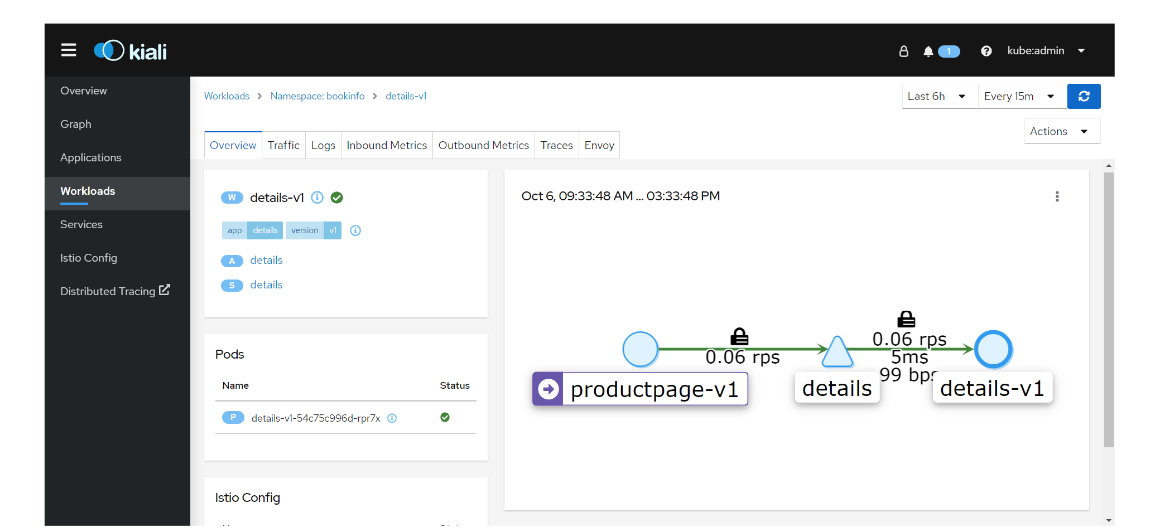Screen dimensions: 1164x529
Task: Click the P pod badge
Action: (233, 418)
